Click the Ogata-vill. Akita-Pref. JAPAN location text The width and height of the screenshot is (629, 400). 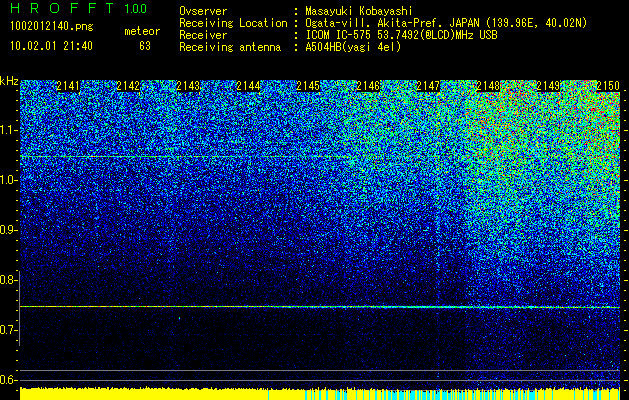point(446,24)
